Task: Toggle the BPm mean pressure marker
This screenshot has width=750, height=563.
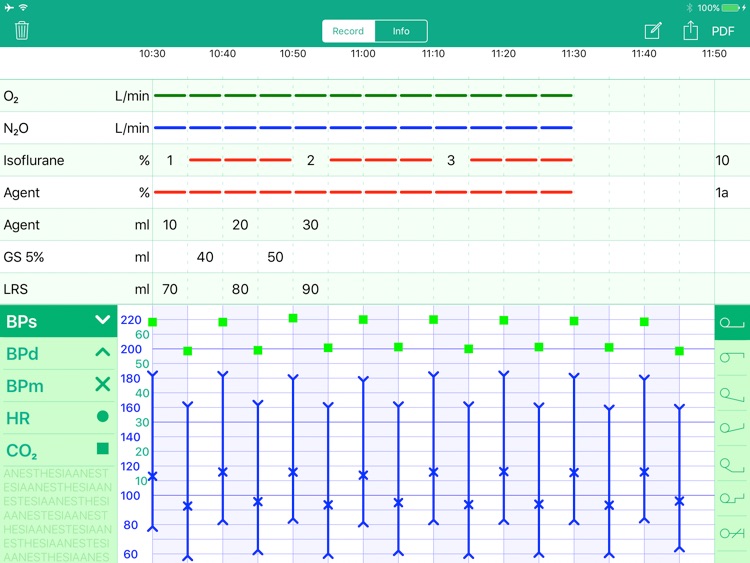Action: click(102, 385)
